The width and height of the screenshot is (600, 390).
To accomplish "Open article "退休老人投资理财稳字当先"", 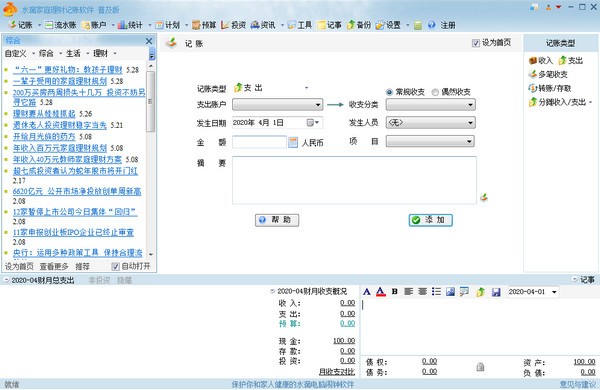I will tap(60, 125).
